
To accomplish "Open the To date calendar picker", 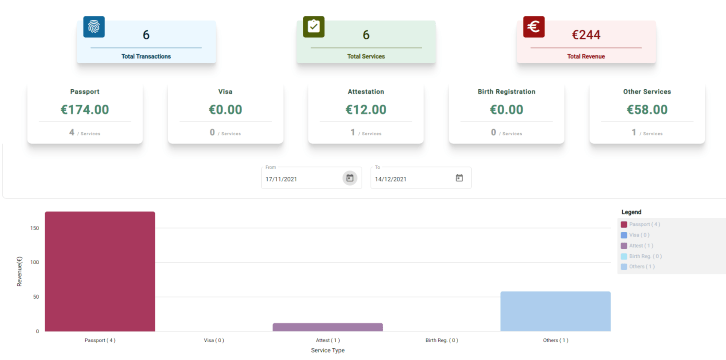I will [x=459, y=178].
